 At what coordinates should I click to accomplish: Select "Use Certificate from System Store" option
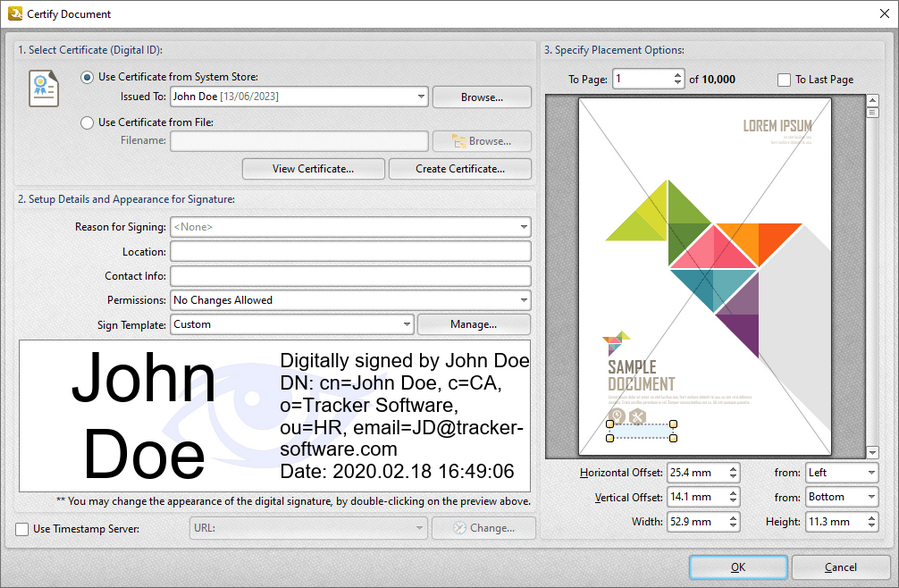point(87,79)
